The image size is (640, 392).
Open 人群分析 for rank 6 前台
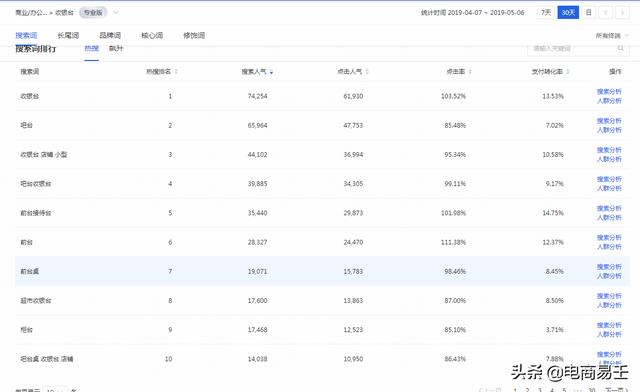tap(609, 247)
